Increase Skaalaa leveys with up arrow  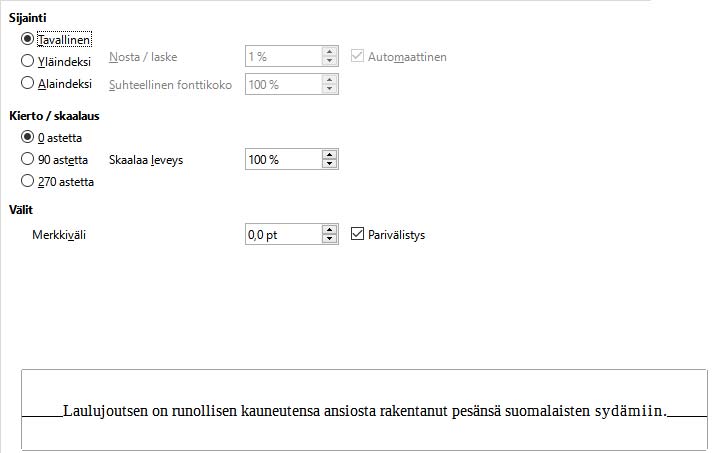point(329,155)
